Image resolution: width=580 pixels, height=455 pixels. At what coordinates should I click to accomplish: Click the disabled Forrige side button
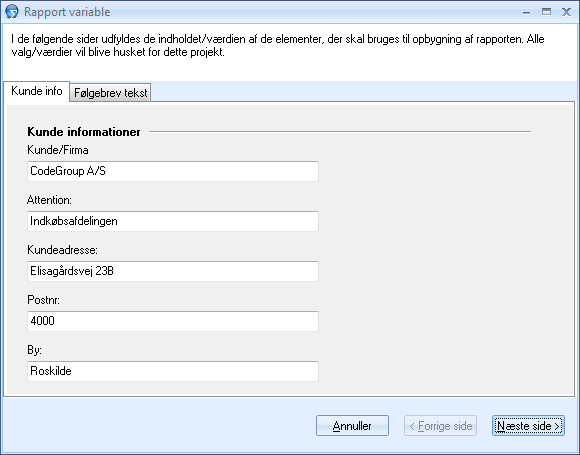tap(440, 425)
